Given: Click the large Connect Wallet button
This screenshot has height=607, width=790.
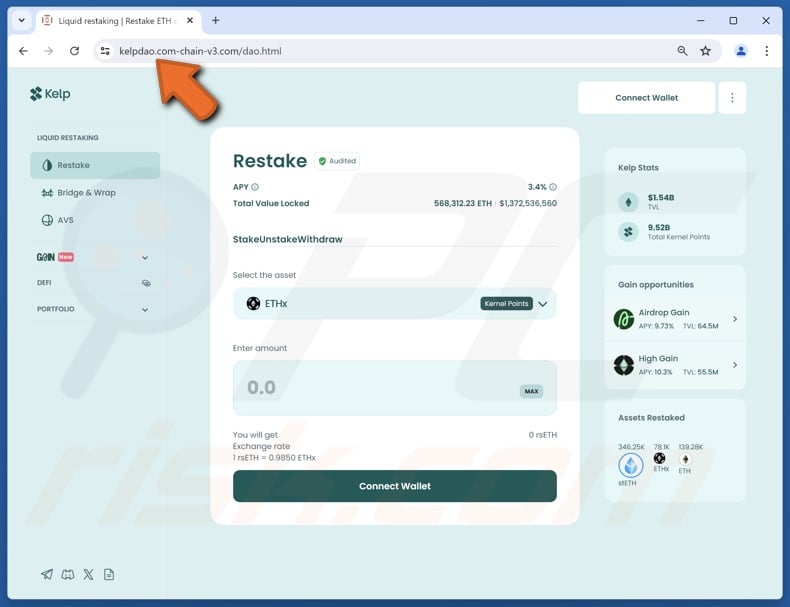Looking at the screenshot, I should 394,486.
